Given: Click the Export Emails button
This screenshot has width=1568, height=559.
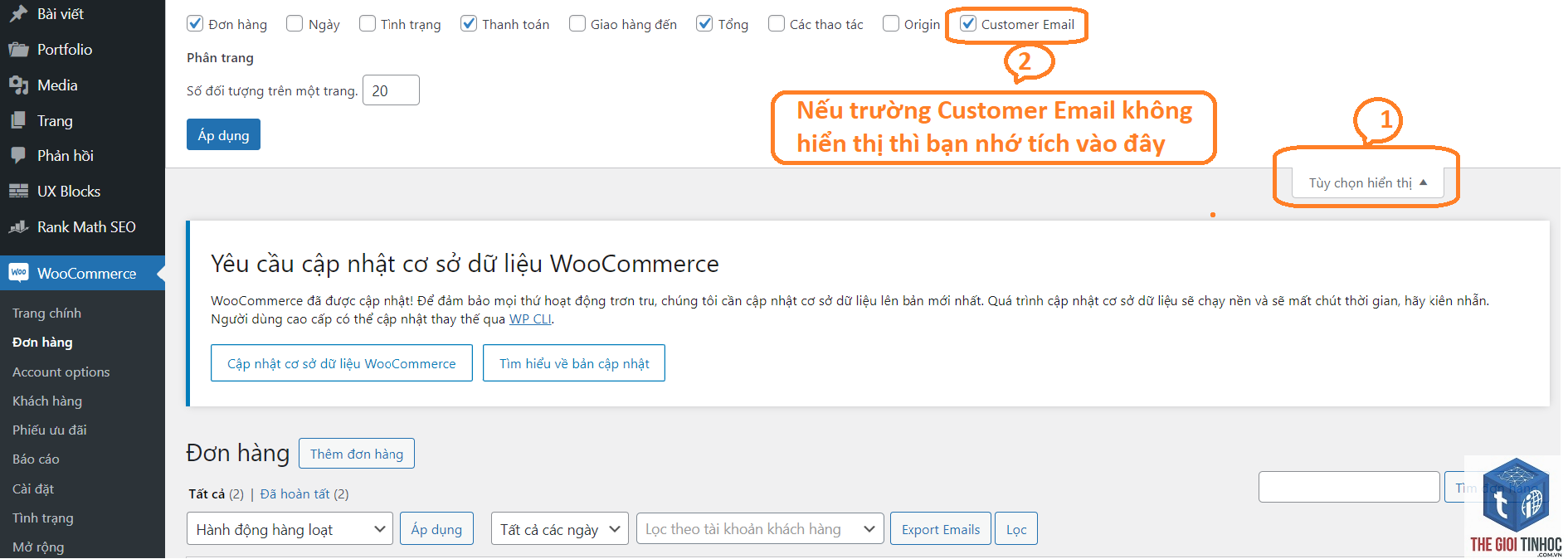Looking at the screenshot, I should [941, 529].
